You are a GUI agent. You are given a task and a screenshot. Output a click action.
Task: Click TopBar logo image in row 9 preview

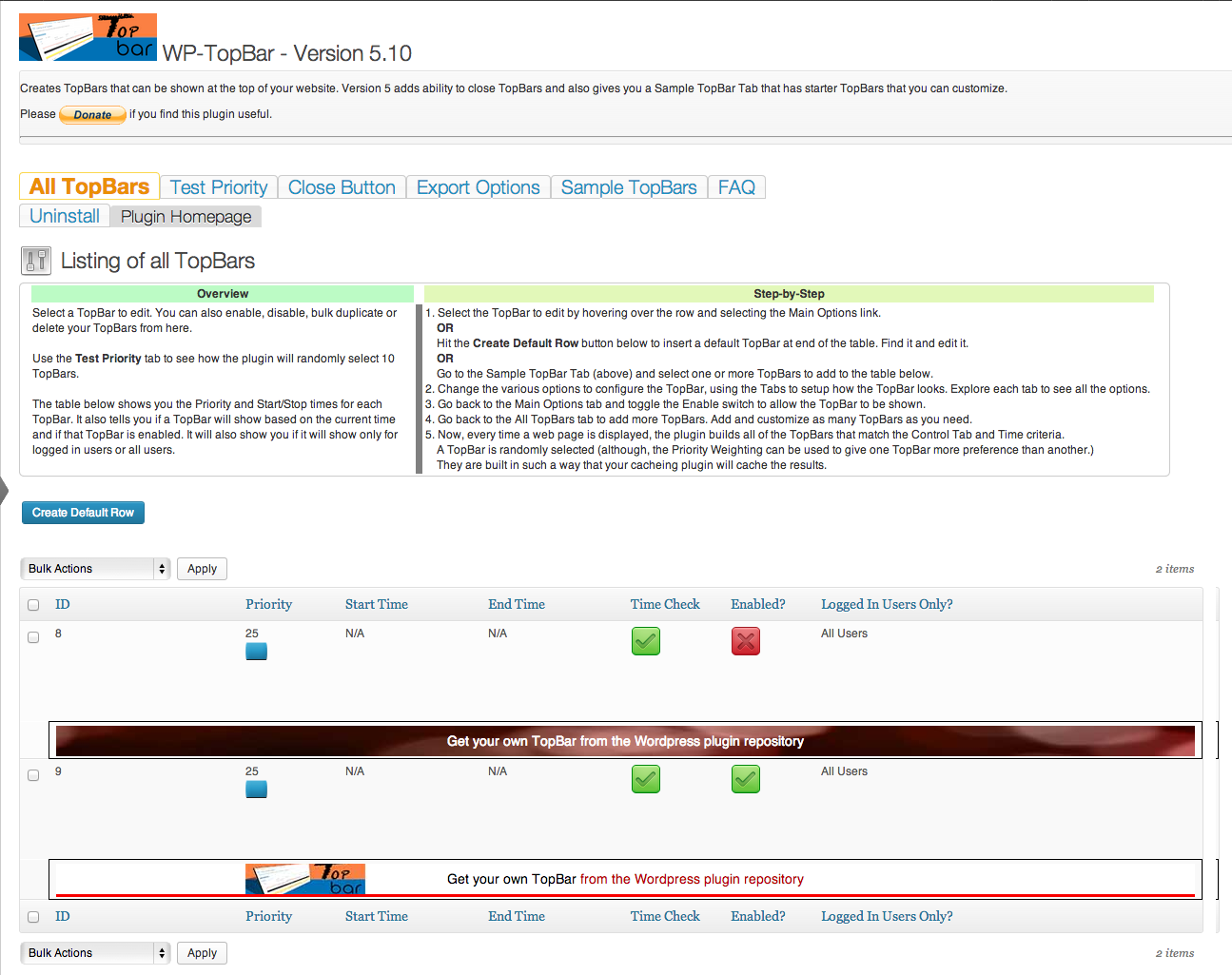click(305, 879)
